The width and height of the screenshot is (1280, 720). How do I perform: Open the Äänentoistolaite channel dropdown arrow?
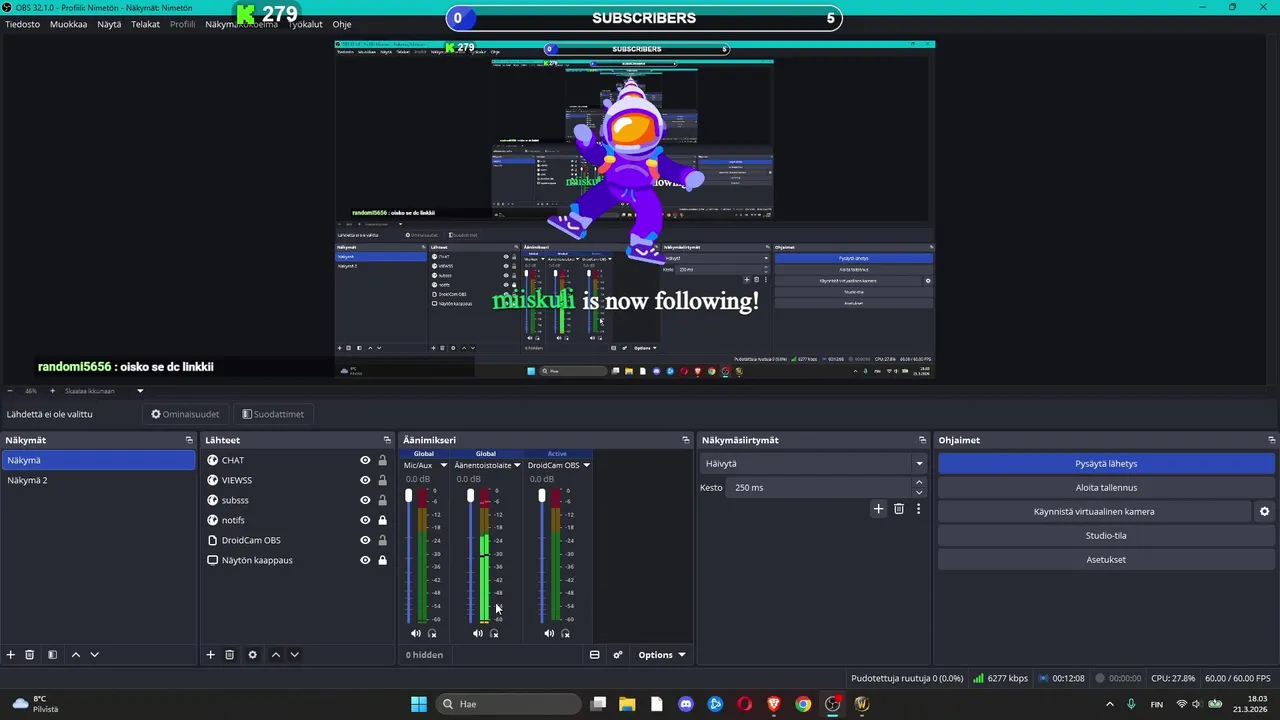tap(517, 465)
